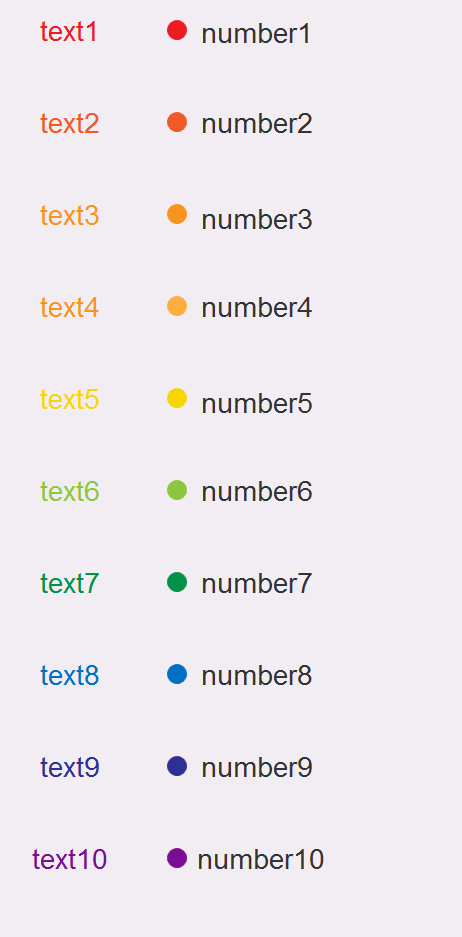Image resolution: width=462 pixels, height=937 pixels.
Task: Select the light orange dot beside number4
Action: pos(177,306)
